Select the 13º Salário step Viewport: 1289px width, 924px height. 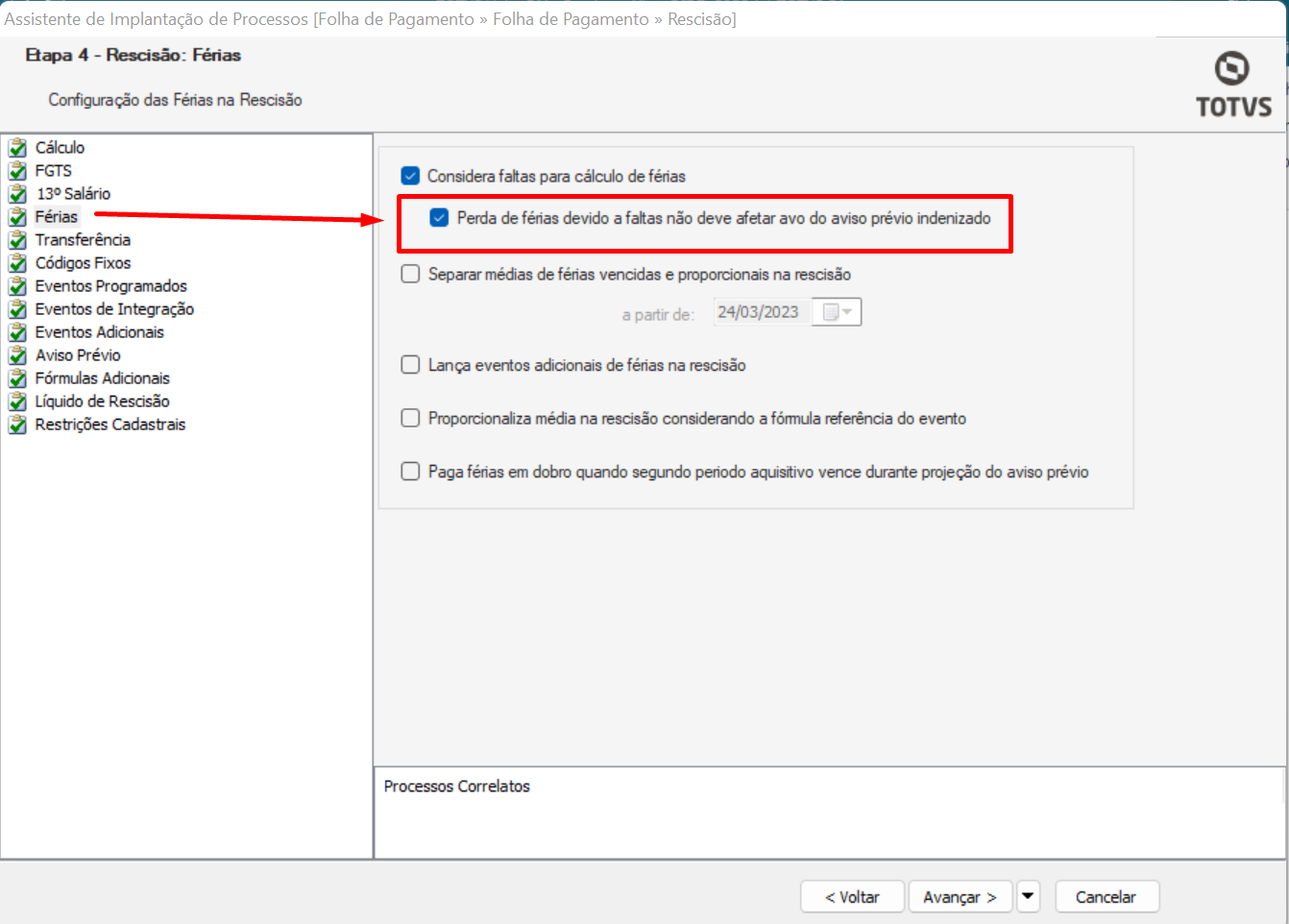click(73, 194)
